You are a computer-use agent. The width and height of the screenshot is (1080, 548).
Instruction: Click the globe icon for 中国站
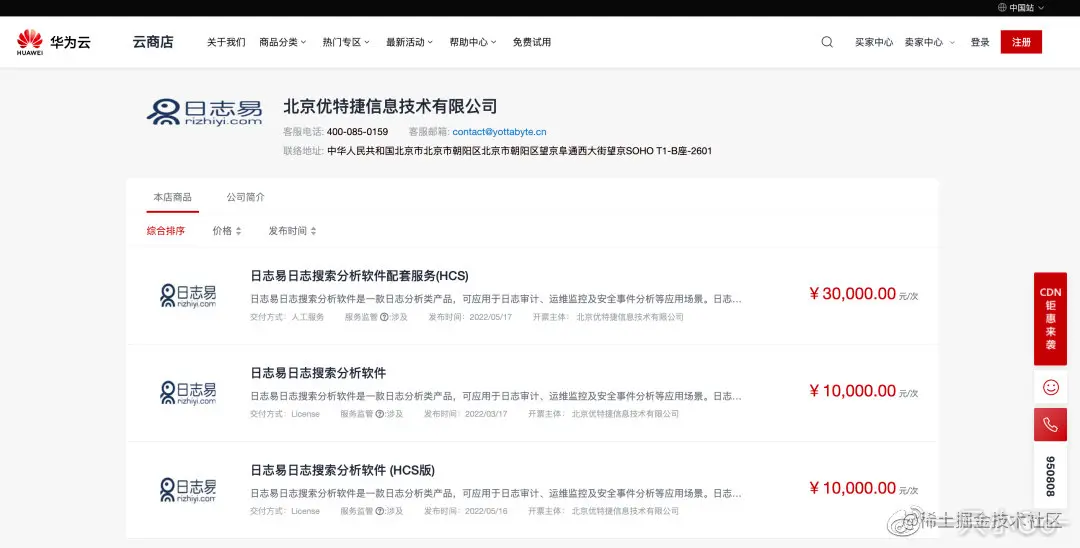(1002, 8)
